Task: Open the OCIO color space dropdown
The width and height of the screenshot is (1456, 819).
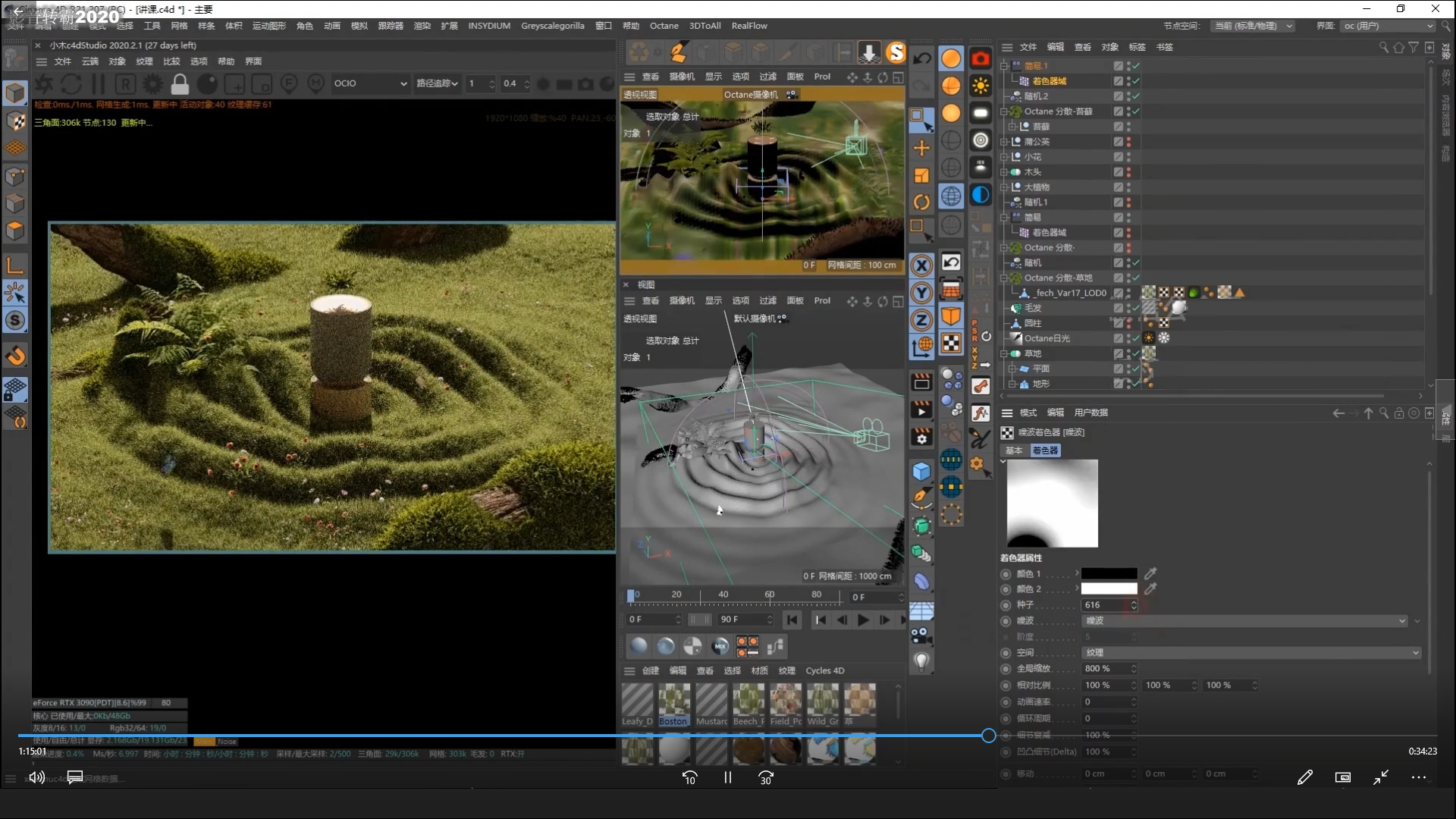Action: click(370, 83)
